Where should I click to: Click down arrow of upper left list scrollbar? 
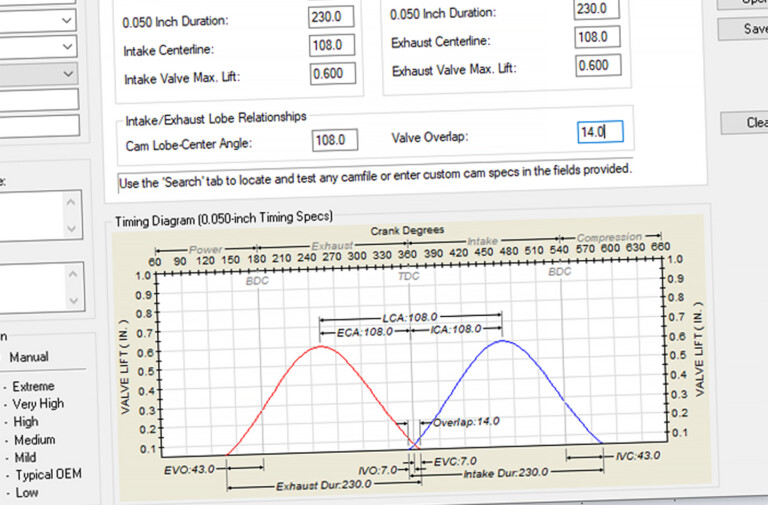point(72,228)
